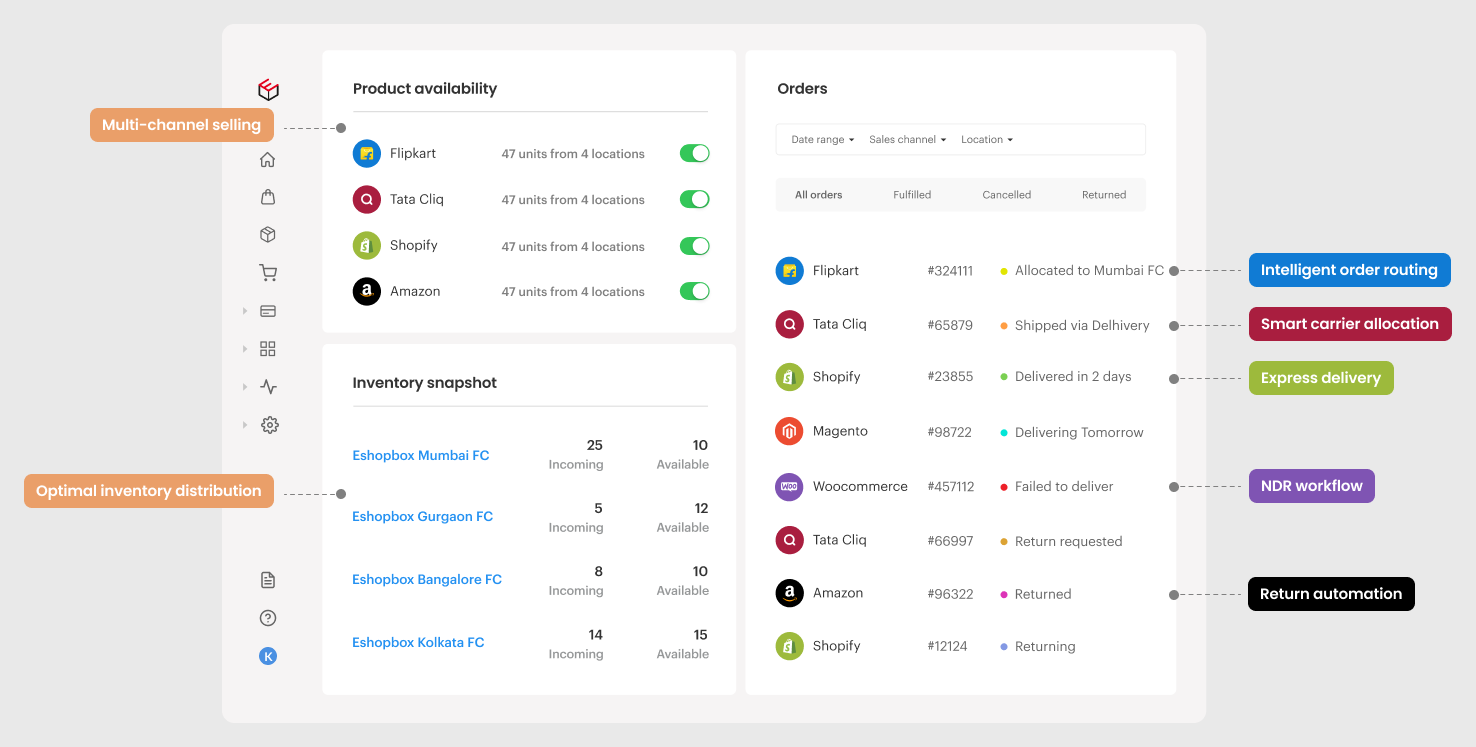
Task: Click the 'Delivering Tomorrow' status
Action: coord(1079,433)
